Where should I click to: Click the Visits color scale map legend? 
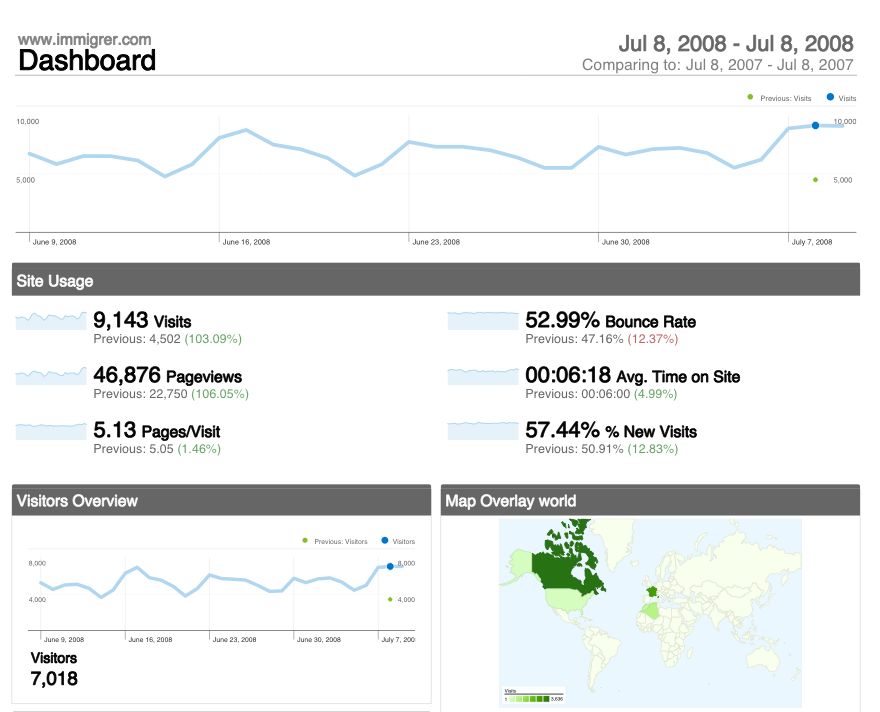click(x=534, y=697)
